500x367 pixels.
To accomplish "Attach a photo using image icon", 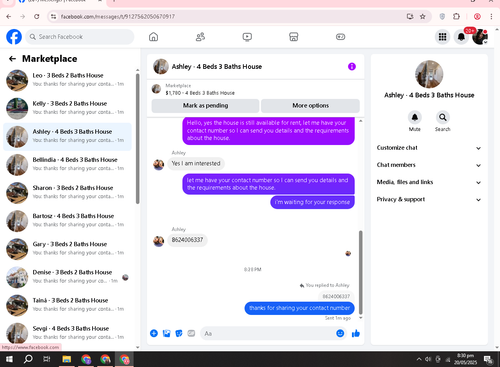I will coord(166,333).
